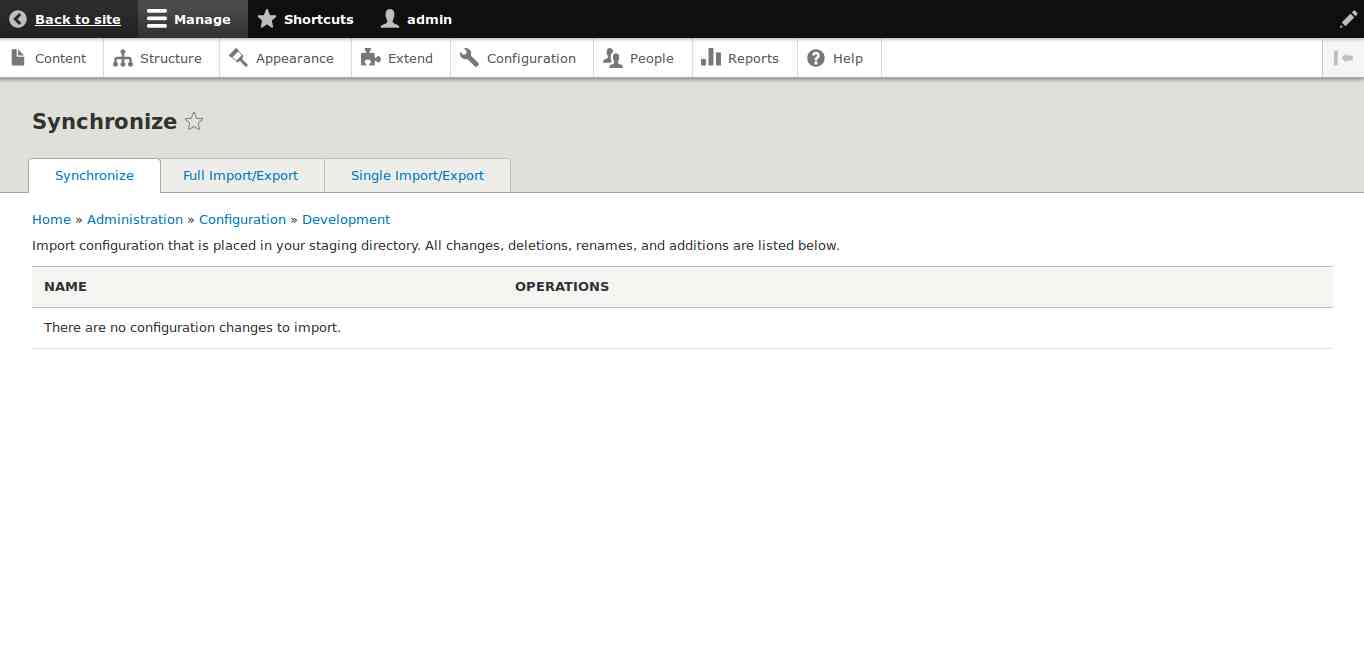Open the People management page

click(640, 58)
